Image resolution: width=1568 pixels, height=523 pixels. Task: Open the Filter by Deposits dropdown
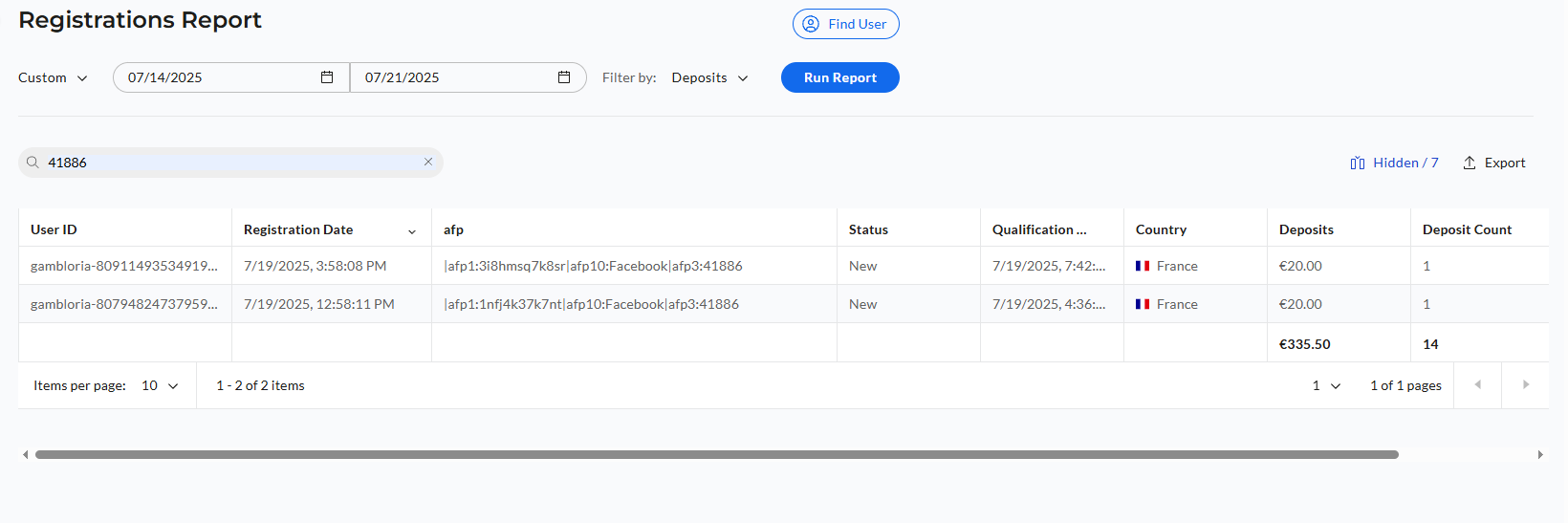709,77
